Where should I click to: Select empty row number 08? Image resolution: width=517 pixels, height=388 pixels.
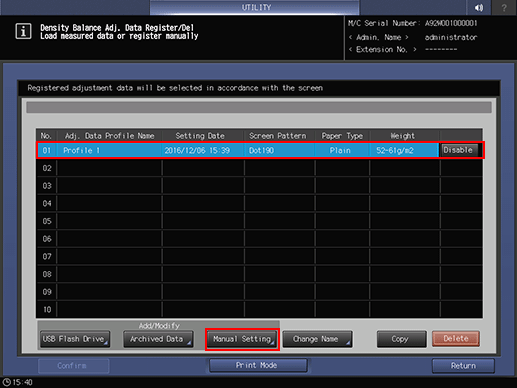pos(259,274)
